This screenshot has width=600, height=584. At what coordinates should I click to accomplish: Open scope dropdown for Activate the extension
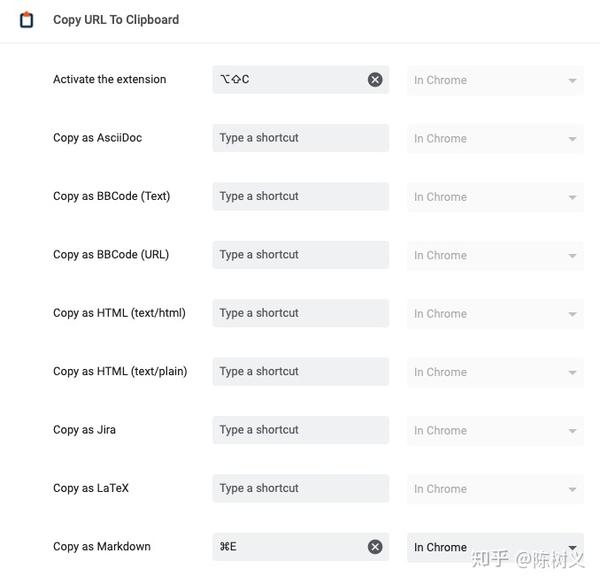(495, 80)
